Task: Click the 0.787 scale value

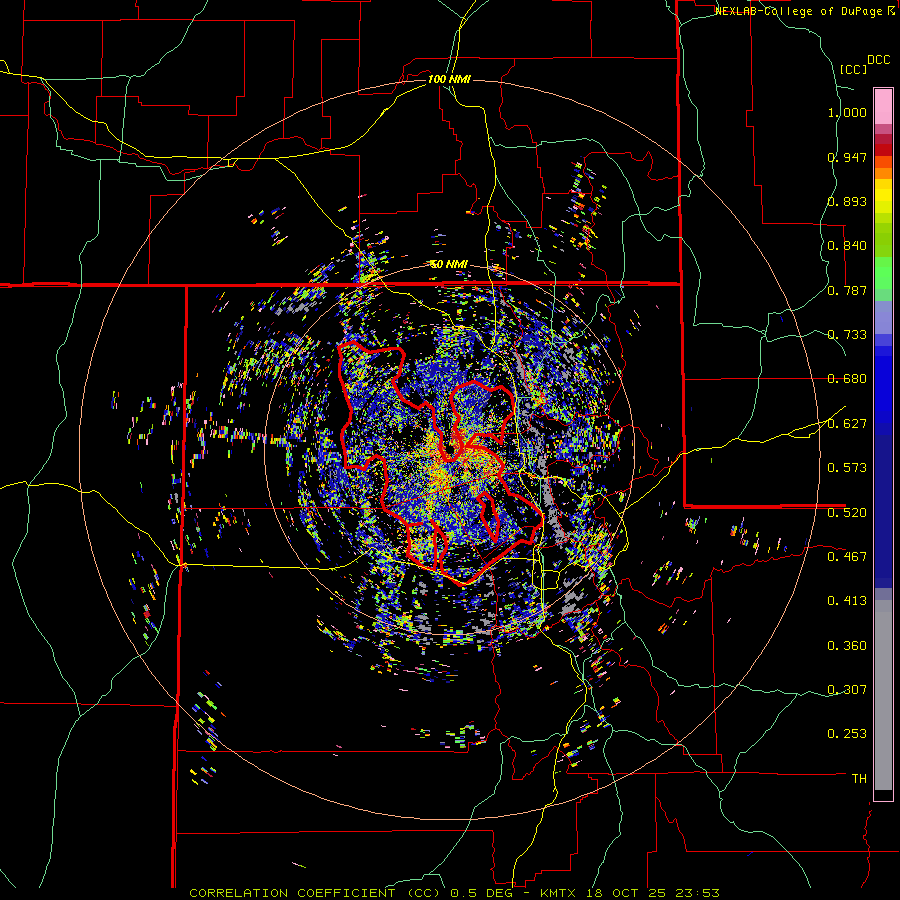Action: tap(847, 290)
